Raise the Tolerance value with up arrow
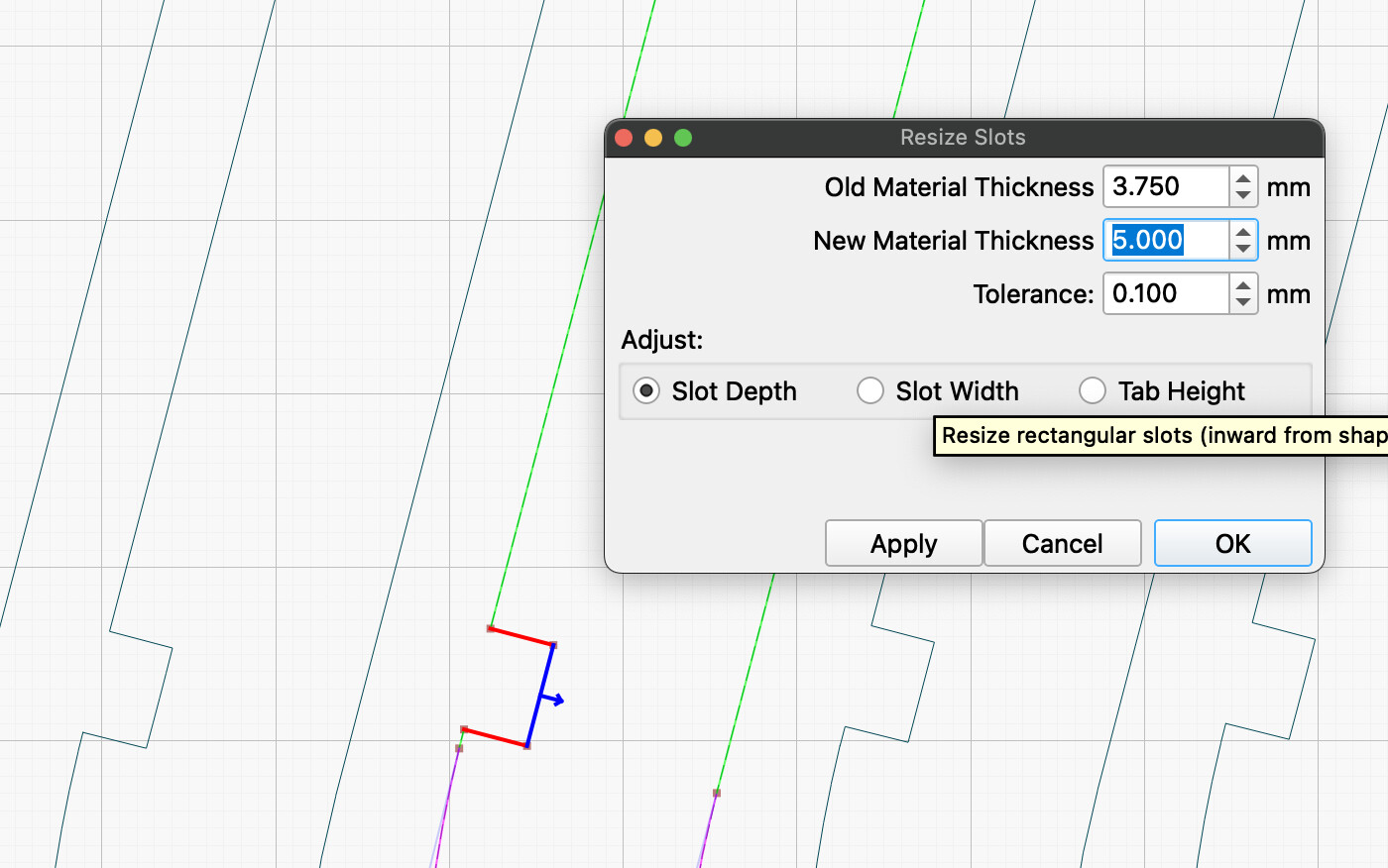This screenshot has width=1388, height=868. point(1243,285)
